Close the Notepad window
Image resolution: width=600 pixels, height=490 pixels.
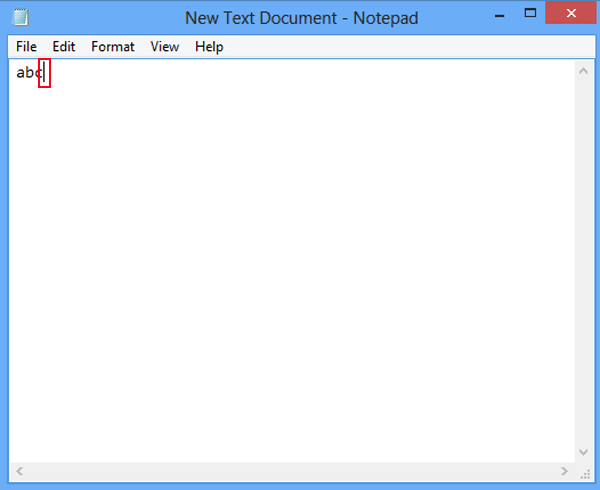point(571,13)
